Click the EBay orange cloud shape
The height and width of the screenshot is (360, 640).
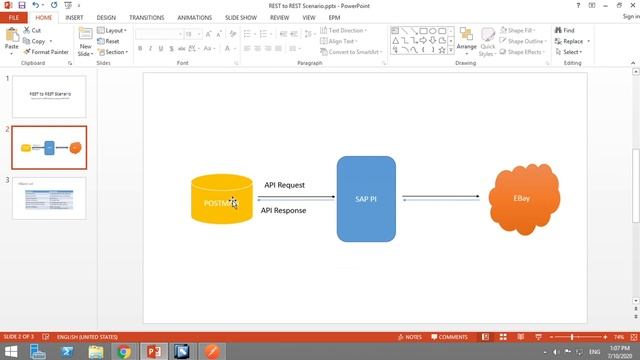tap(524, 199)
